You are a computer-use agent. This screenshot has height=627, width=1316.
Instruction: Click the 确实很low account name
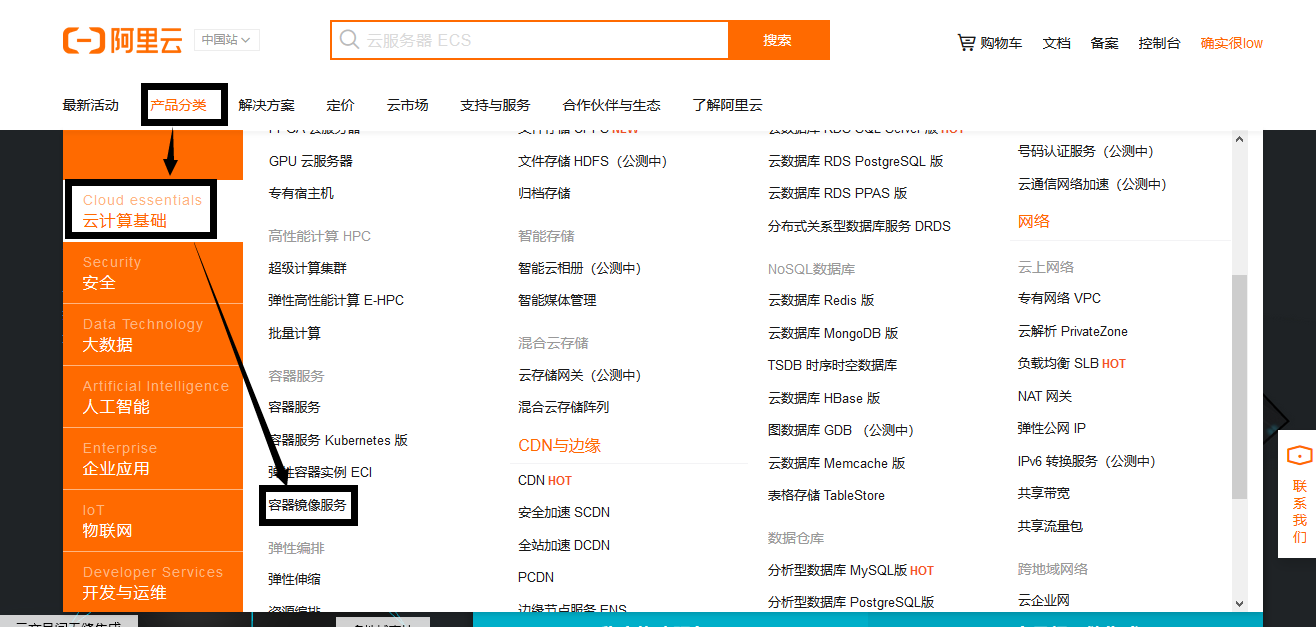click(1231, 43)
